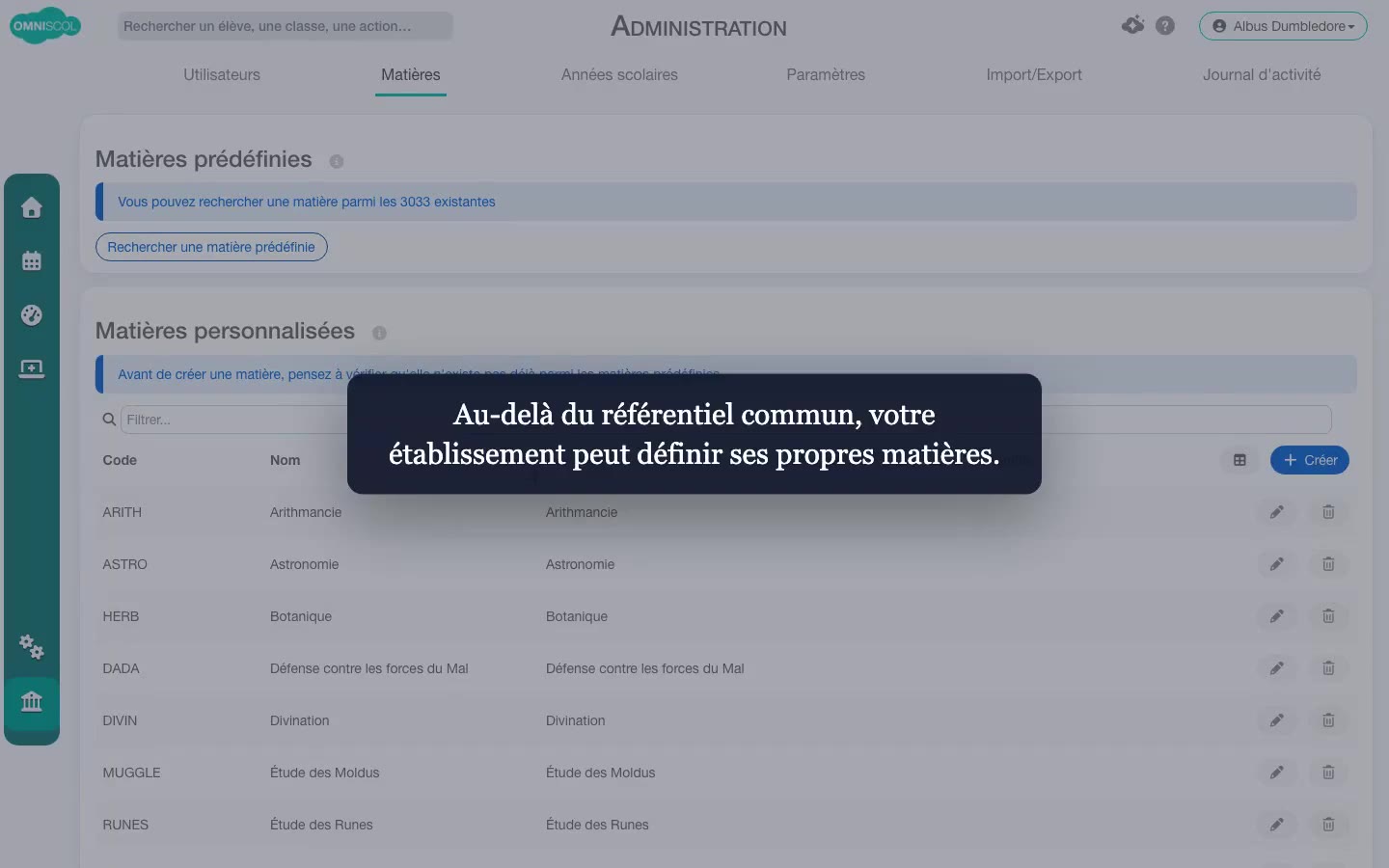1389x868 pixels.
Task: Open the Home icon in sidebar
Action: tap(32, 207)
